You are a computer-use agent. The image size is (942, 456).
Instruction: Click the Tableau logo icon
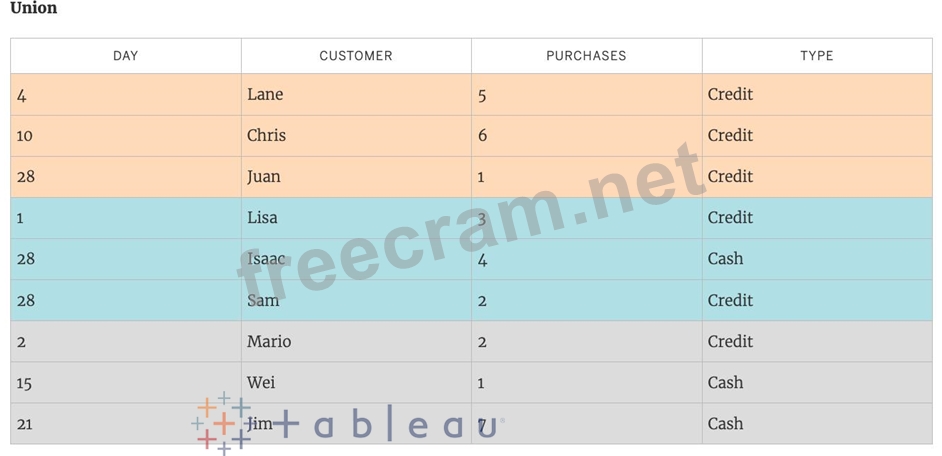pyautogui.click(x=222, y=423)
